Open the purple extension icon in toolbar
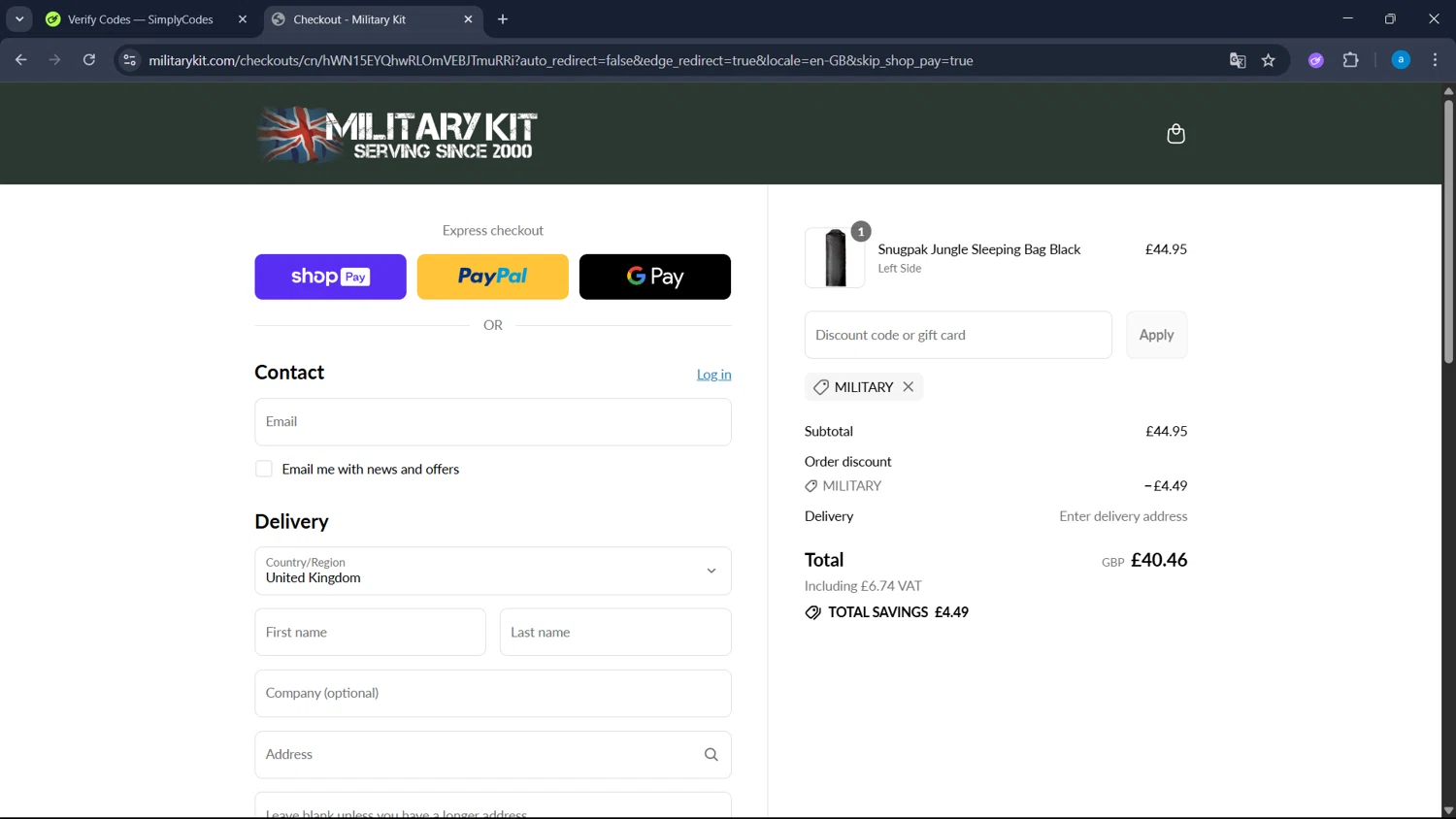Screen dimensions: 1456x819 point(1316,60)
